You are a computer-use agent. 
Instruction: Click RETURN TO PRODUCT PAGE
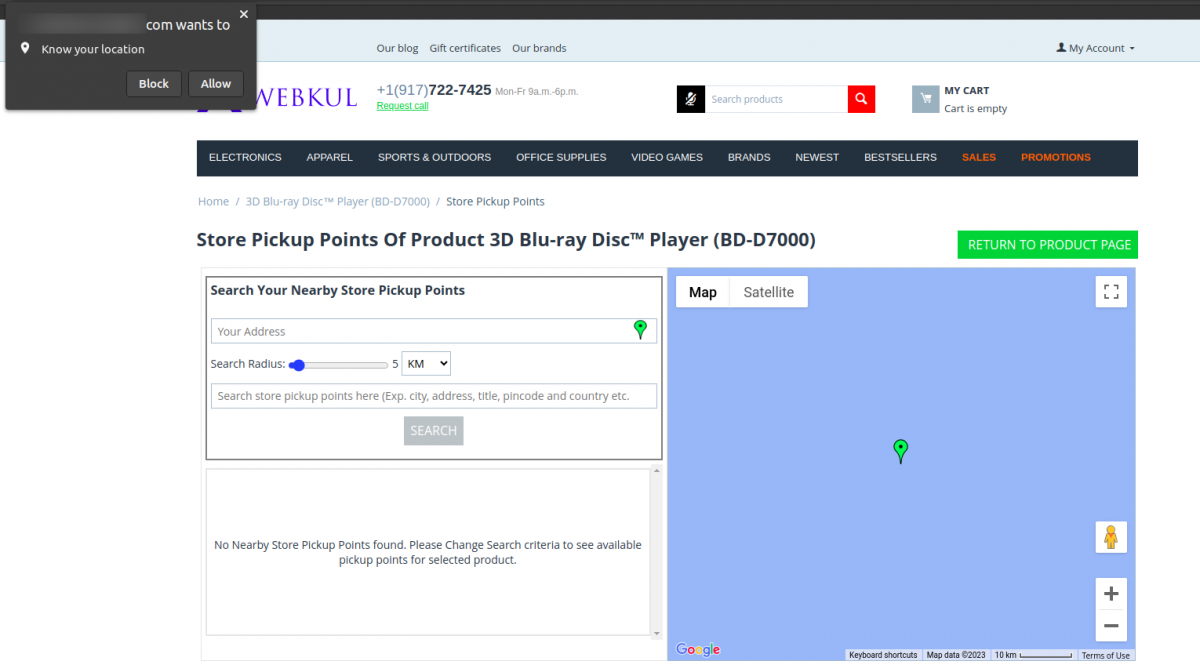(1047, 244)
